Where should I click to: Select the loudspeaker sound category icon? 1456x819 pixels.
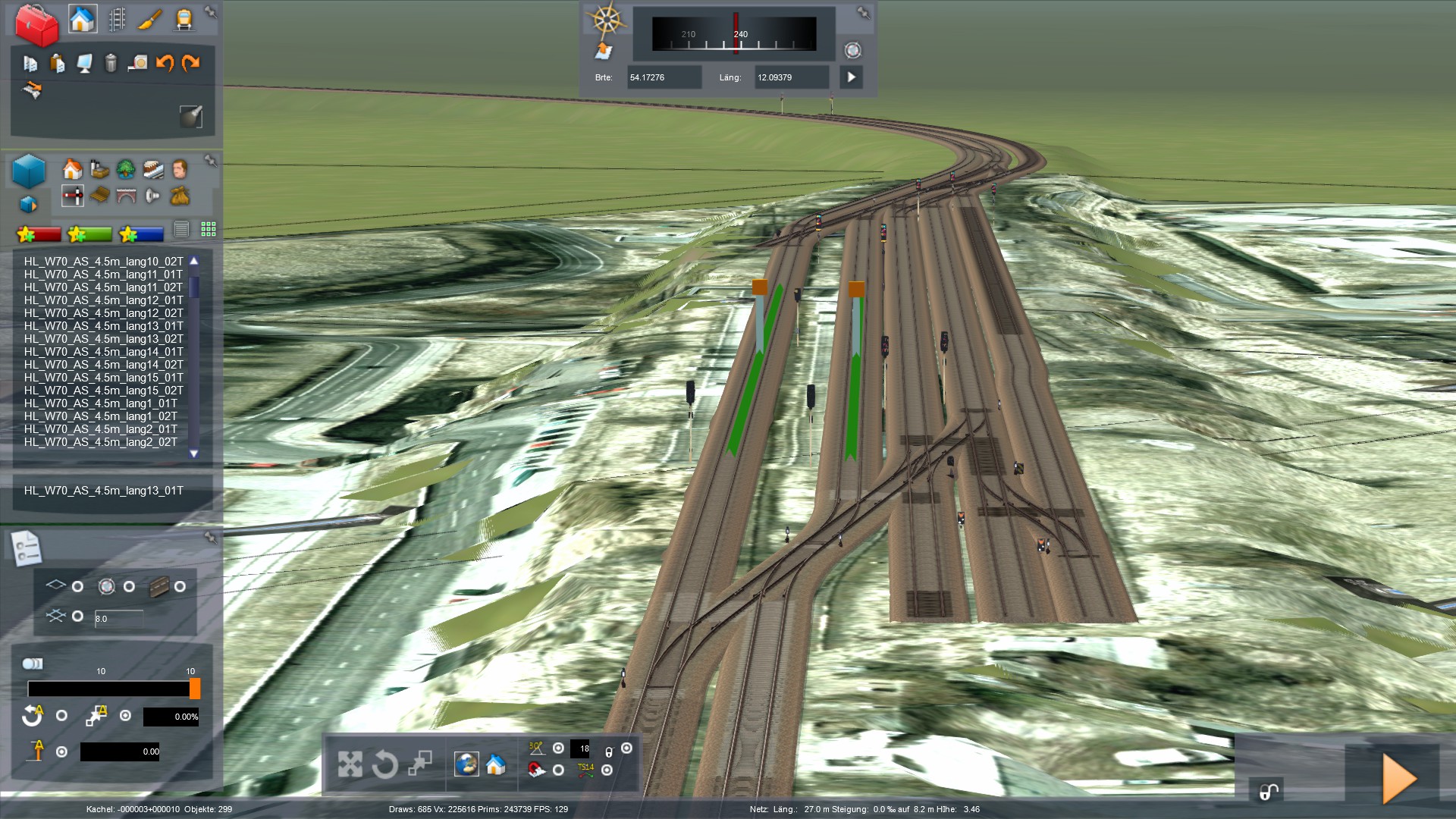[x=152, y=196]
